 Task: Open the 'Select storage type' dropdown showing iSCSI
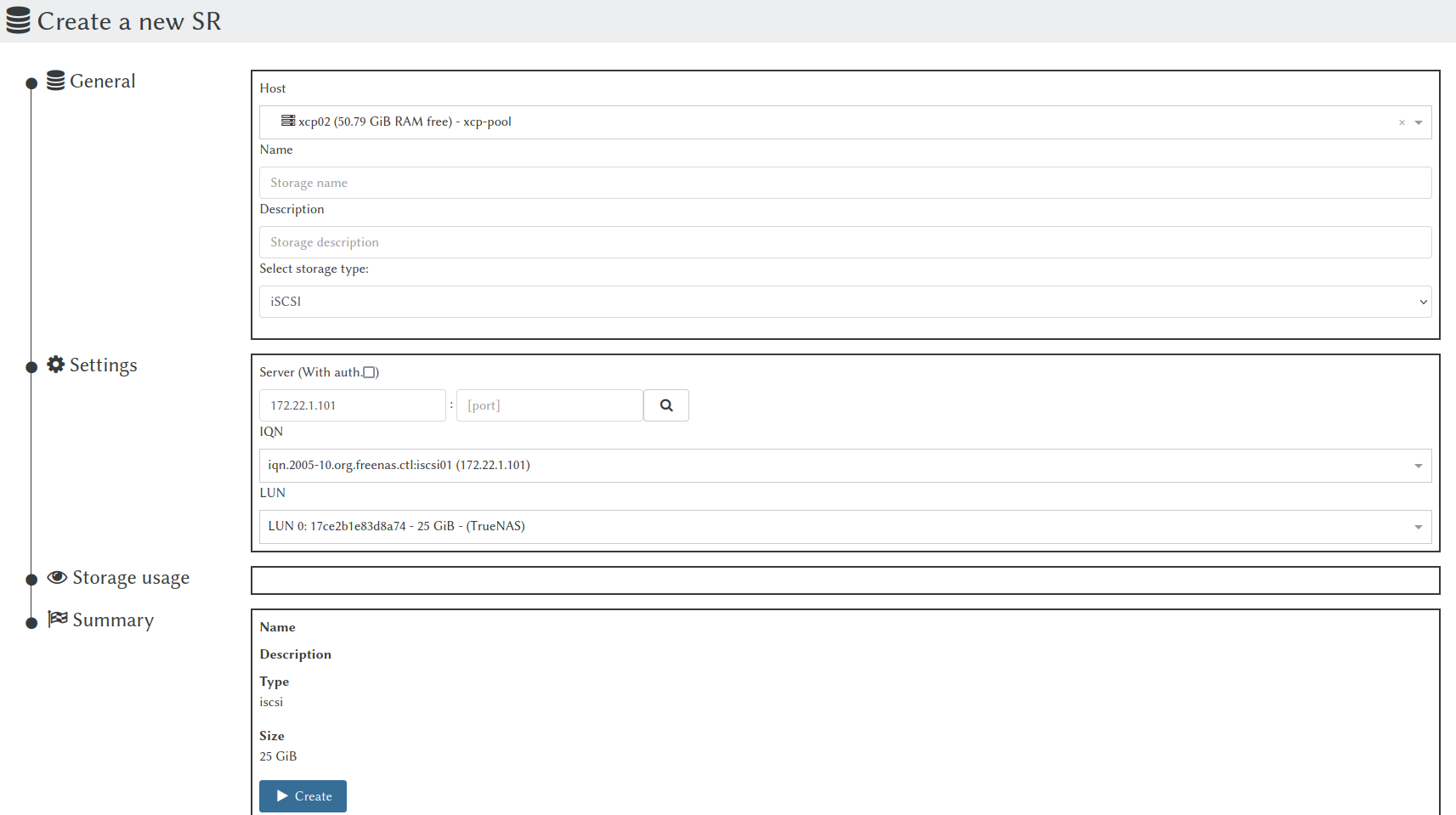(x=844, y=301)
